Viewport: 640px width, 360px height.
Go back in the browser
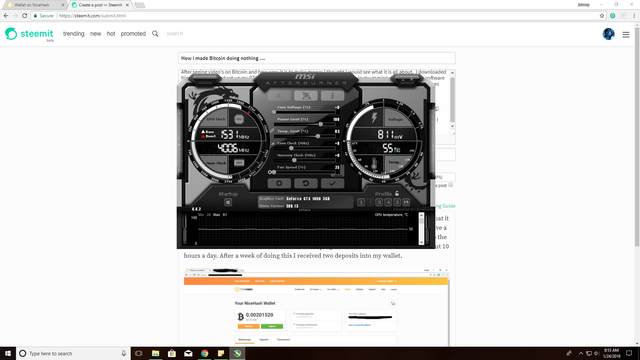pyautogui.click(x=6, y=16)
